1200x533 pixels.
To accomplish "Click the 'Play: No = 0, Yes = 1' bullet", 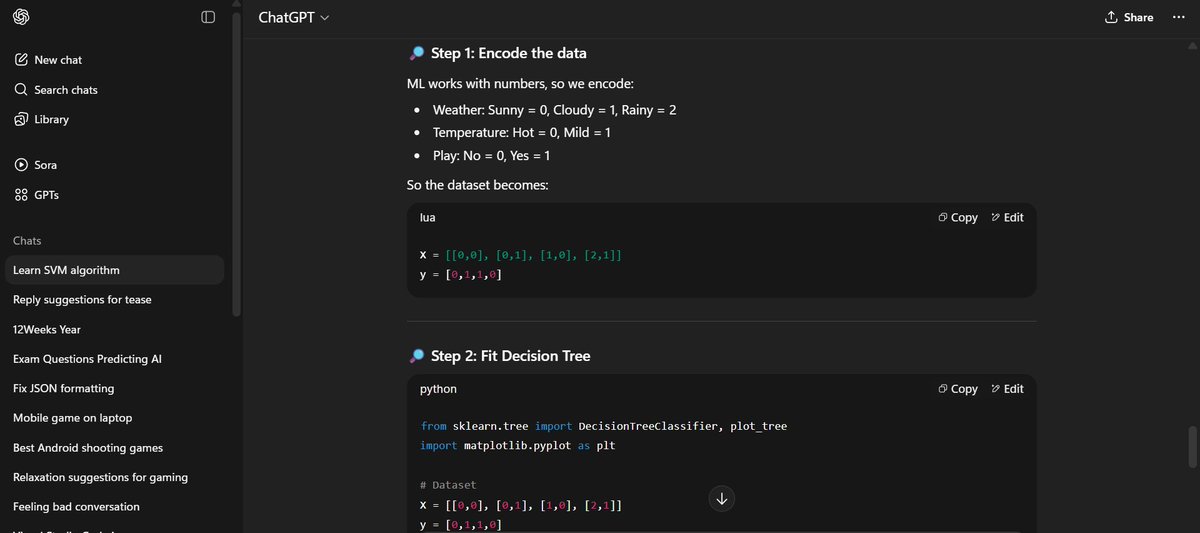I will pyautogui.click(x=491, y=156).
